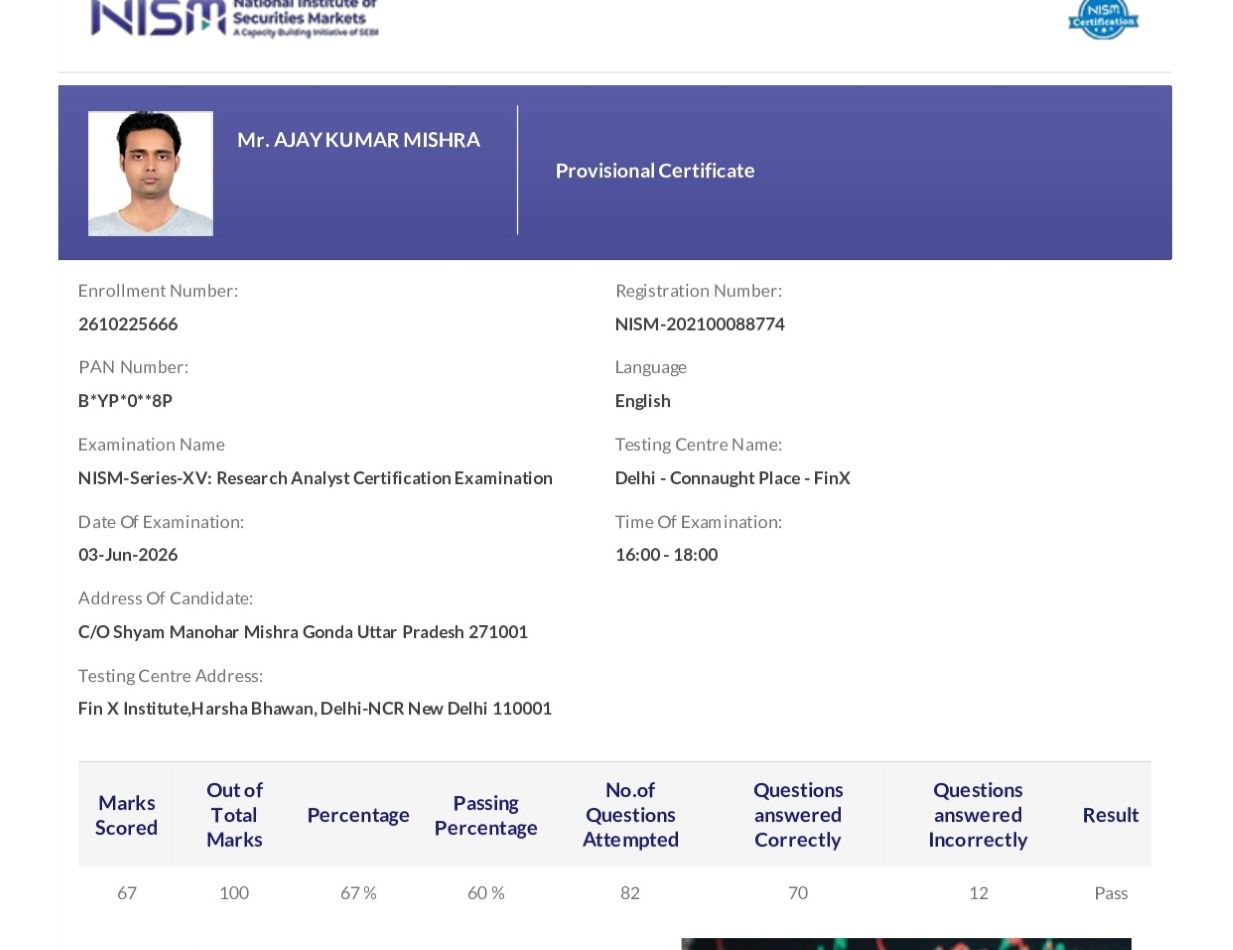Viewport: 1233px width, 950px height.
Task: Click the Fin X Institute testing centre address
Action: [315, 709]
